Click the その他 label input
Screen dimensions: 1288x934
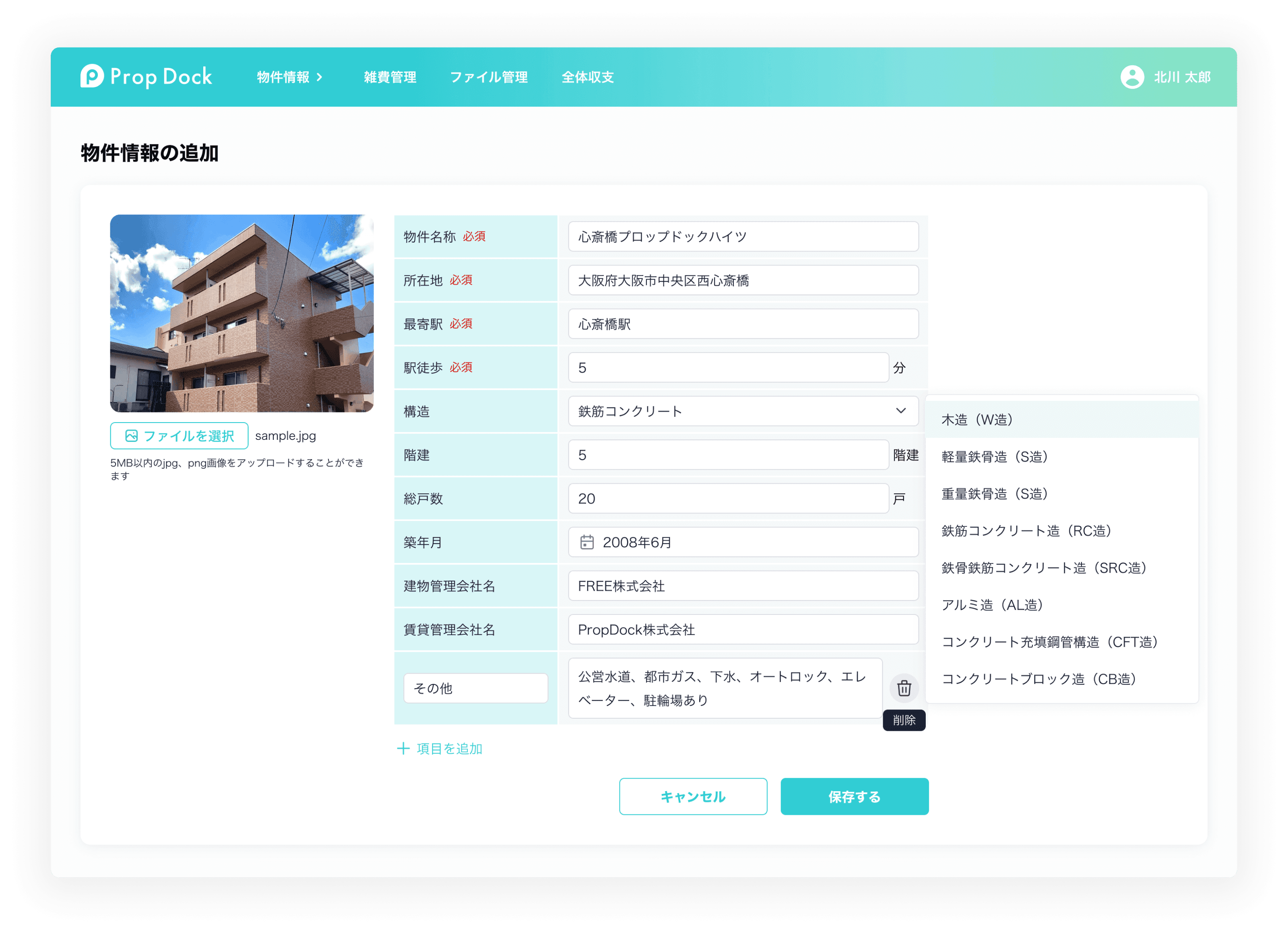[x=475, y=688]
